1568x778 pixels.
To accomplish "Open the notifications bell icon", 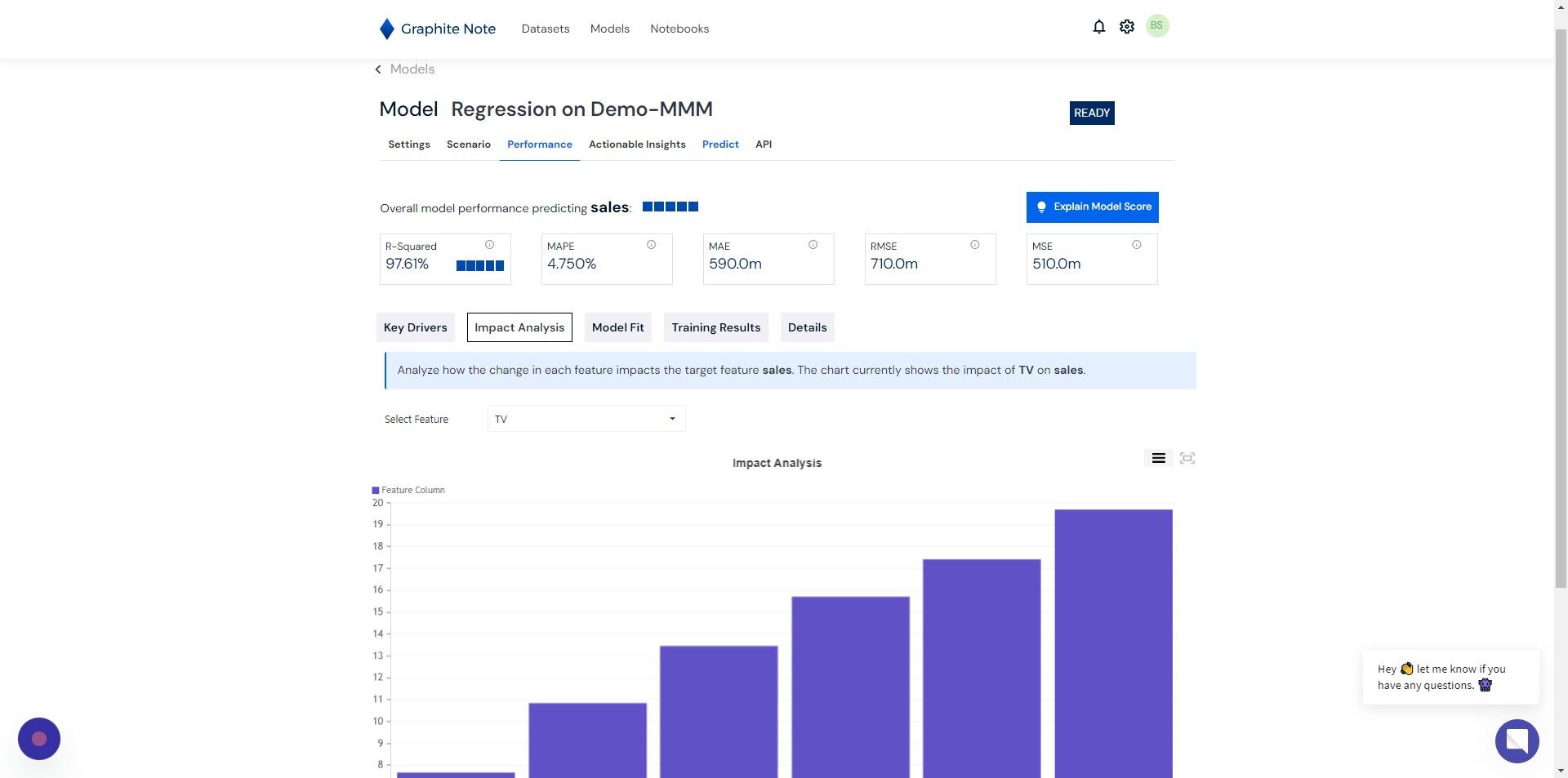I will [1098, 26].
